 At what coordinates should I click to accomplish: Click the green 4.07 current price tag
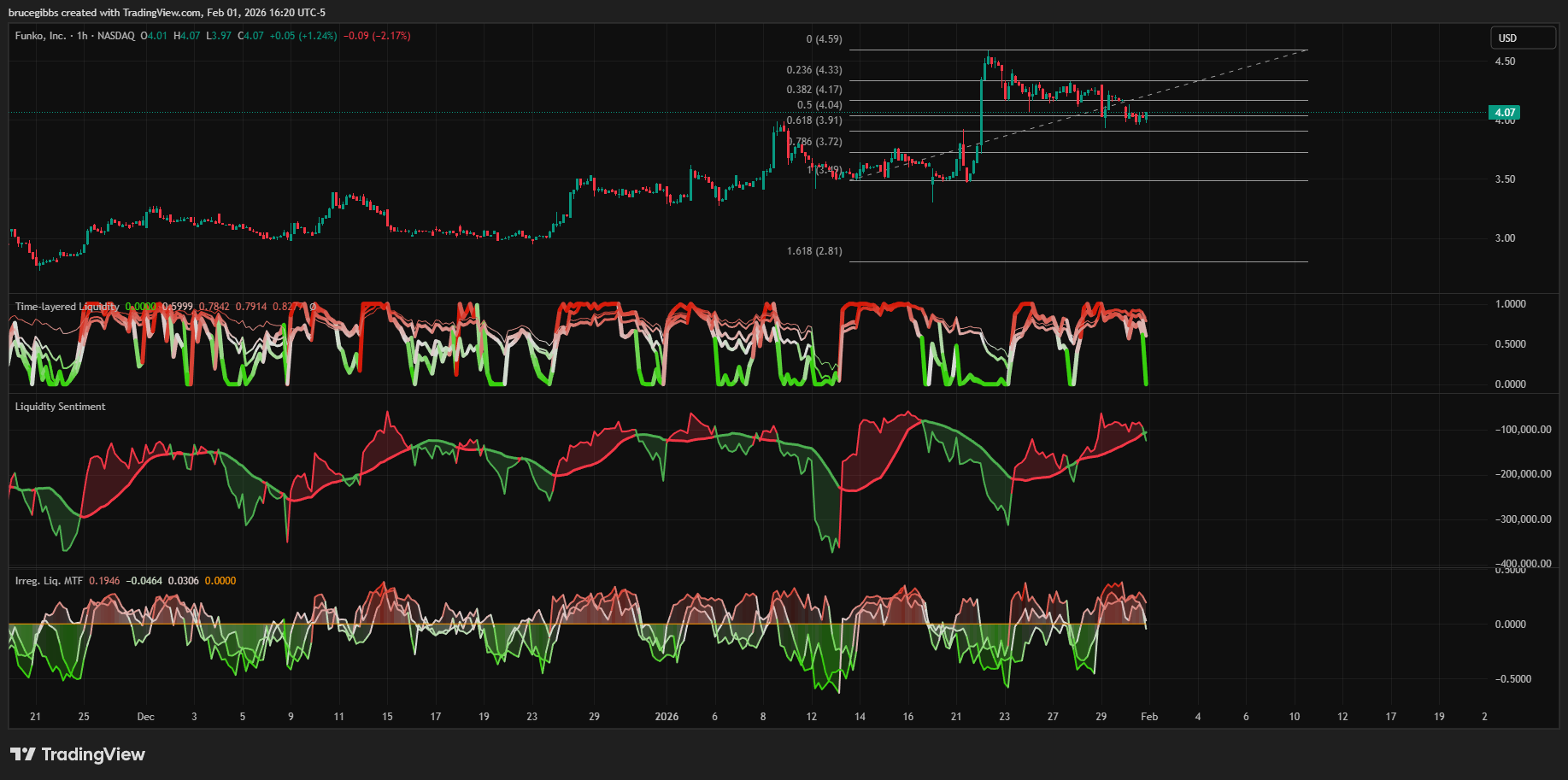(1504, 113)
